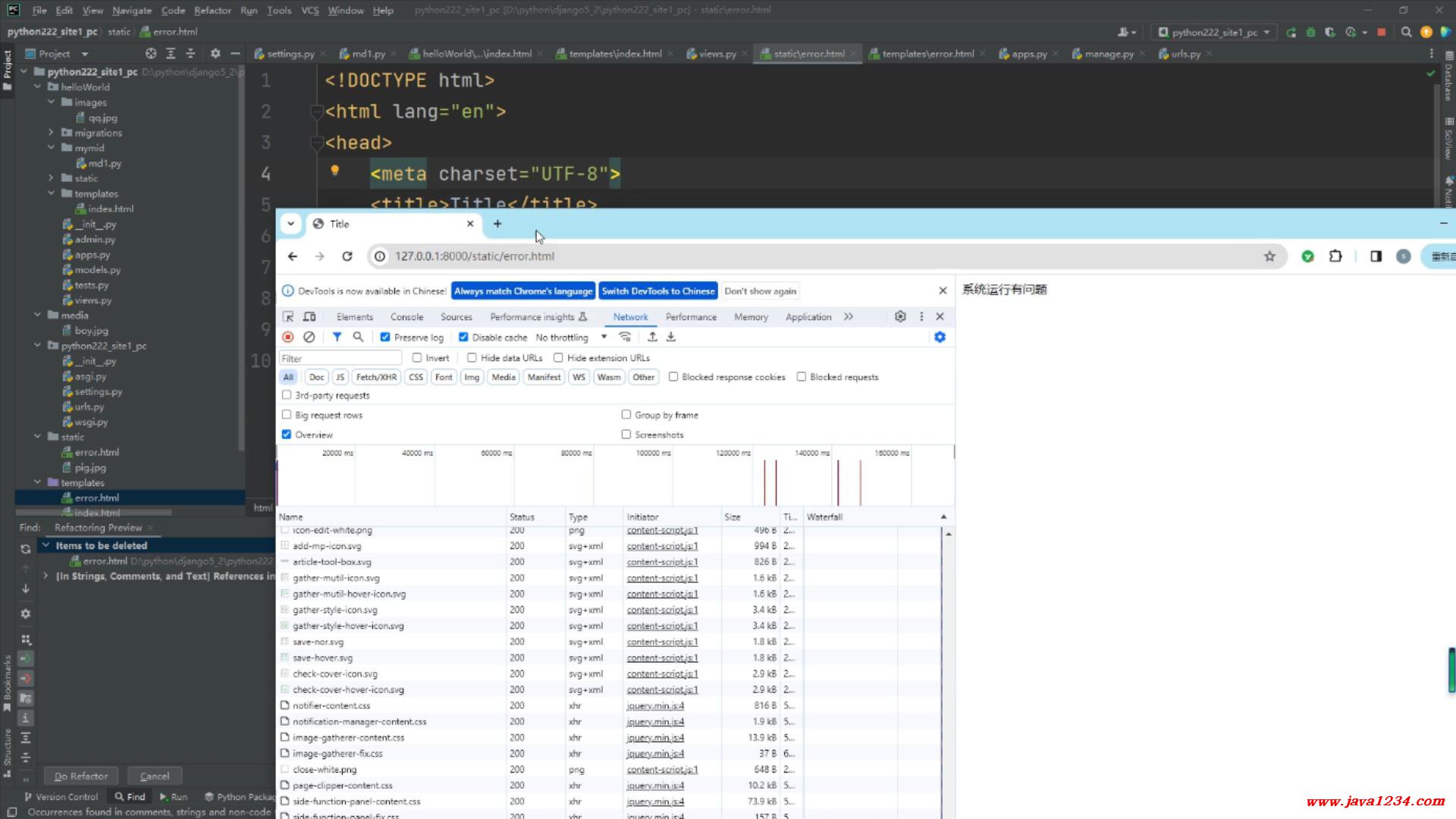Toggle the network filter funnel icon
1456x819 pixels.
(337, 337)
